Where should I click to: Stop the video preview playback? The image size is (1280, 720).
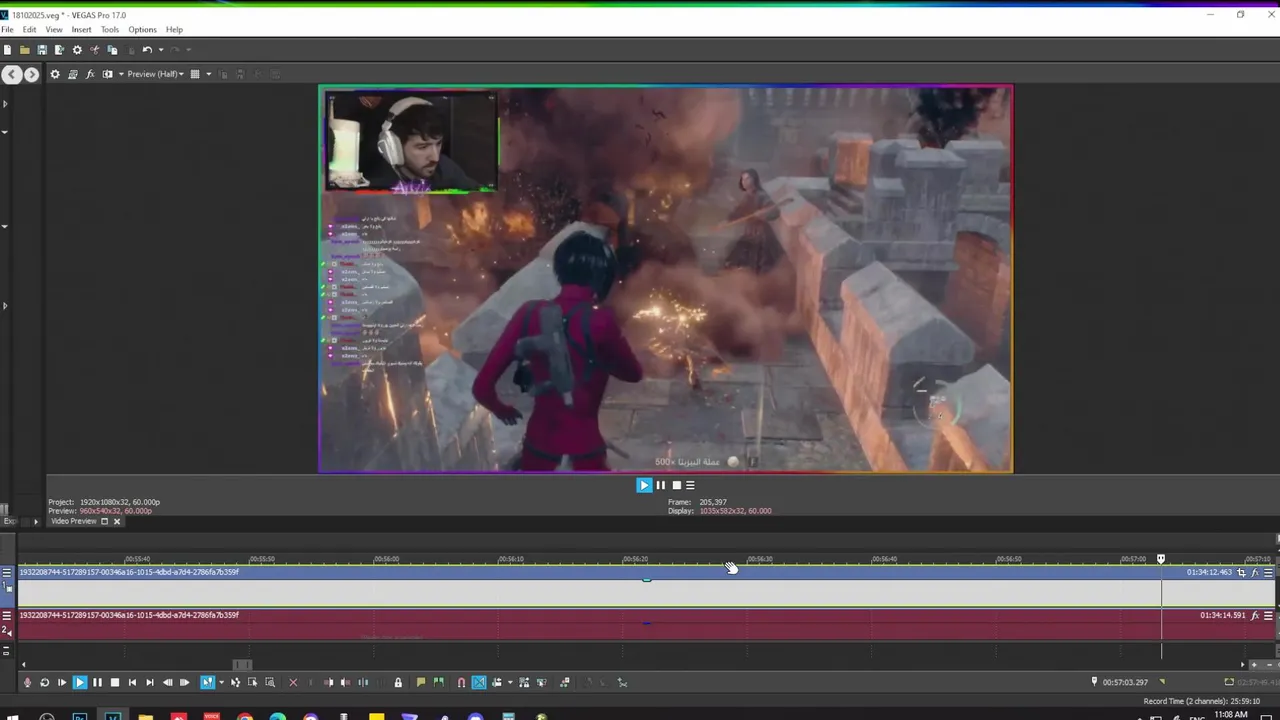[x=676, y=485]
